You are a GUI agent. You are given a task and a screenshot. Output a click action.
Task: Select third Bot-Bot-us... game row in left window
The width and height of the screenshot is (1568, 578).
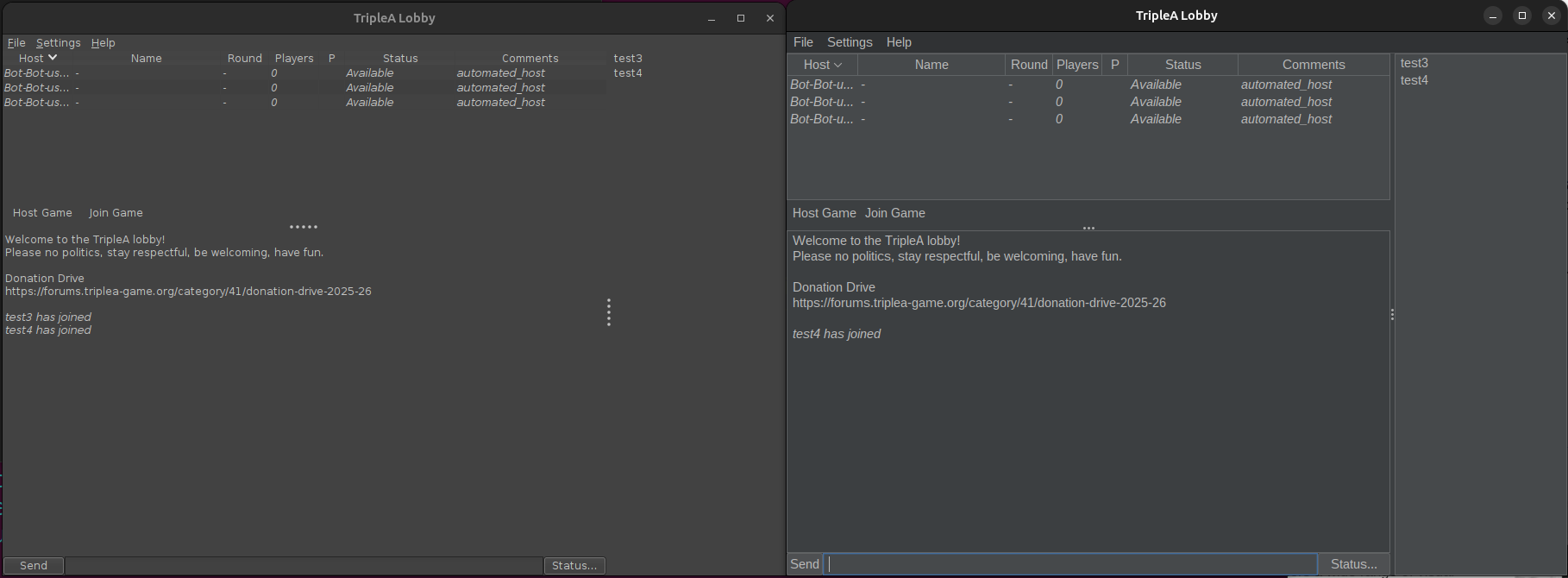tap(304, 103)
